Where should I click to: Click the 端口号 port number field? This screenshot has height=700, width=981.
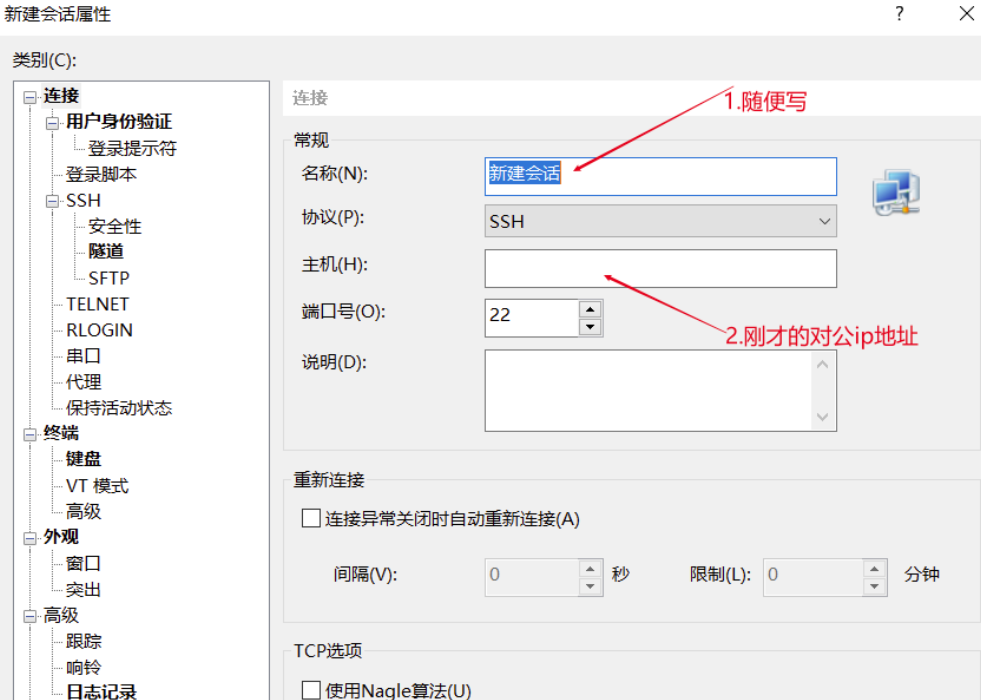click(532, 318)
